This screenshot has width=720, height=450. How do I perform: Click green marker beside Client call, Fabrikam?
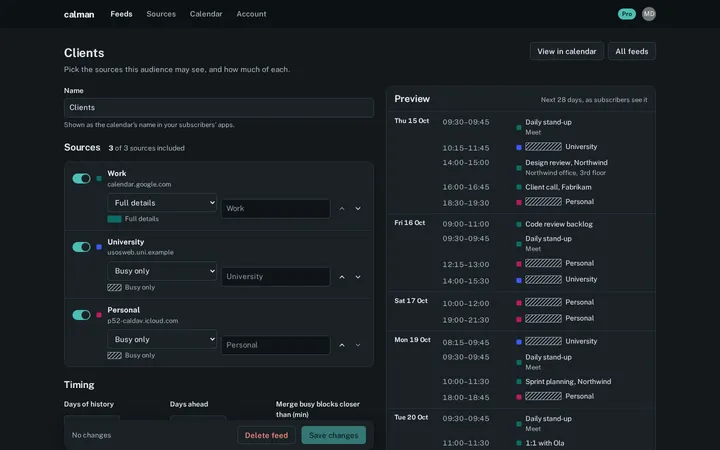(x=519, y=187)
